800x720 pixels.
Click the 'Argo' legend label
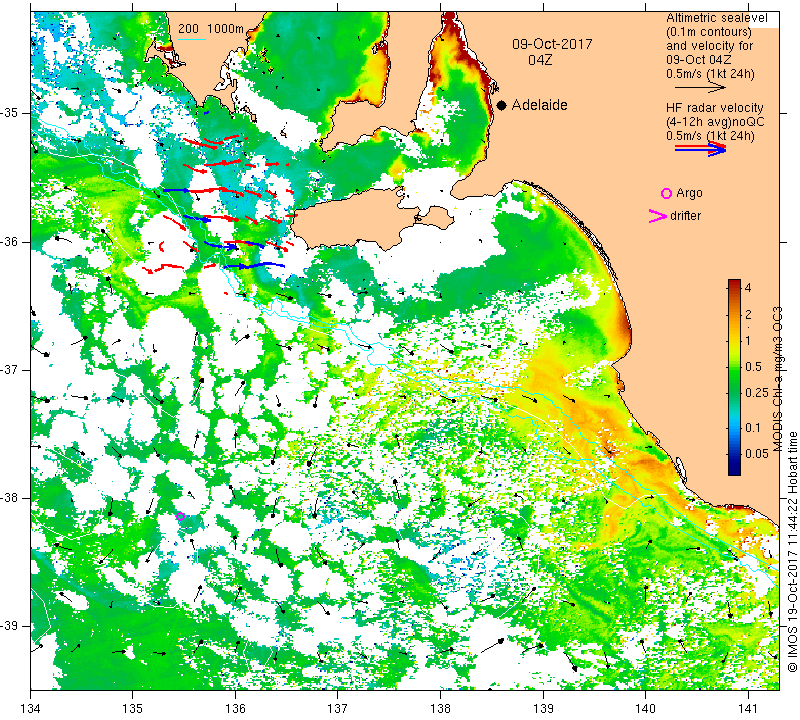click(689, 193)
